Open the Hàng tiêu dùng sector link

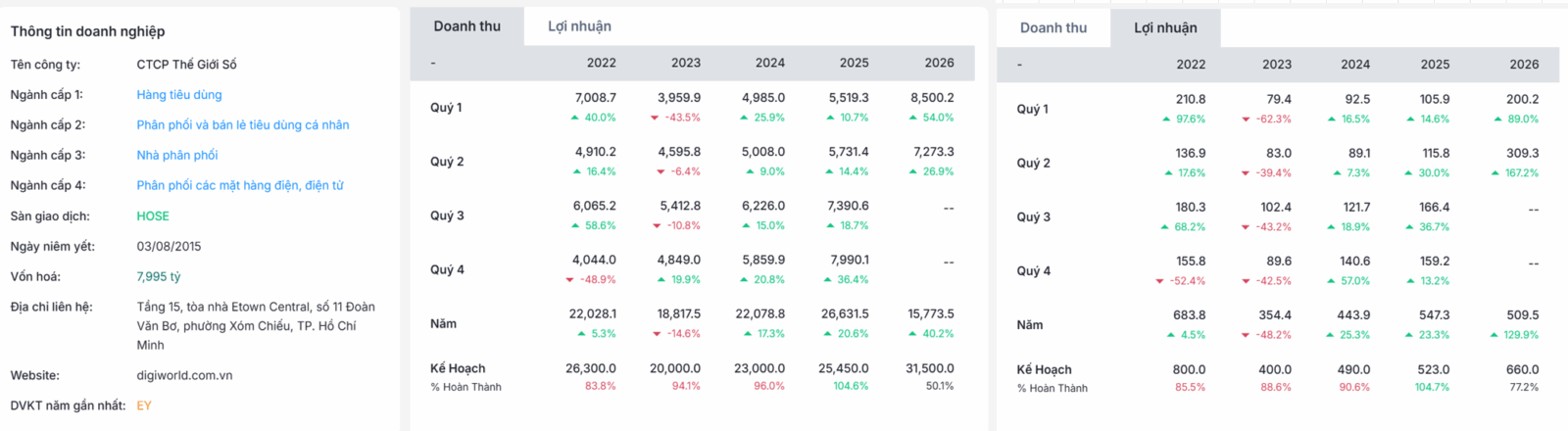coord(179,95)
